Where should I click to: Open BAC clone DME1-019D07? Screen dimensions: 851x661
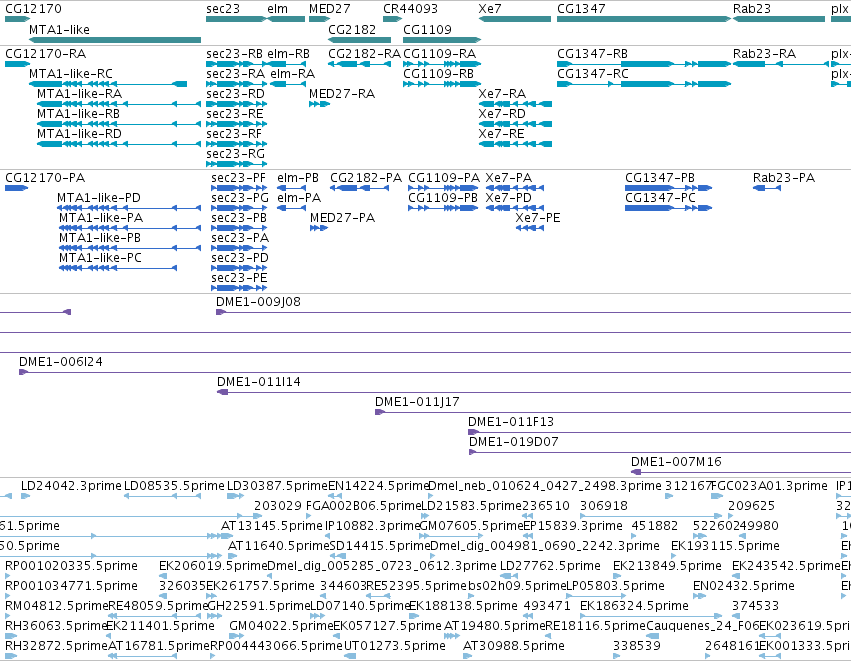click(x=660, y=453)
